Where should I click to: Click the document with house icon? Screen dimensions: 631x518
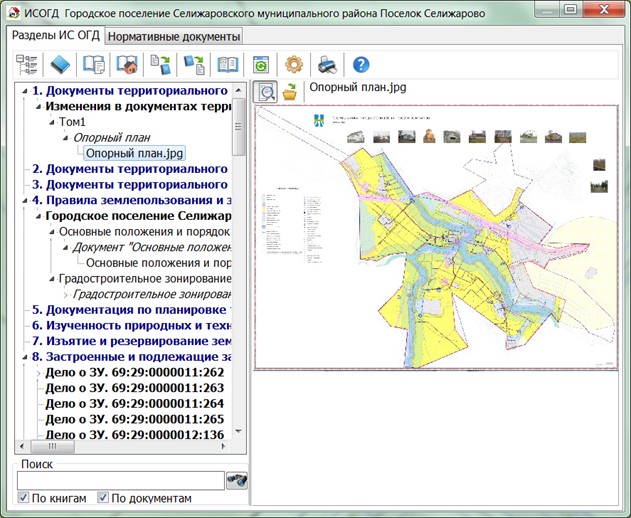pyautogui.click(x=127, y=65)
